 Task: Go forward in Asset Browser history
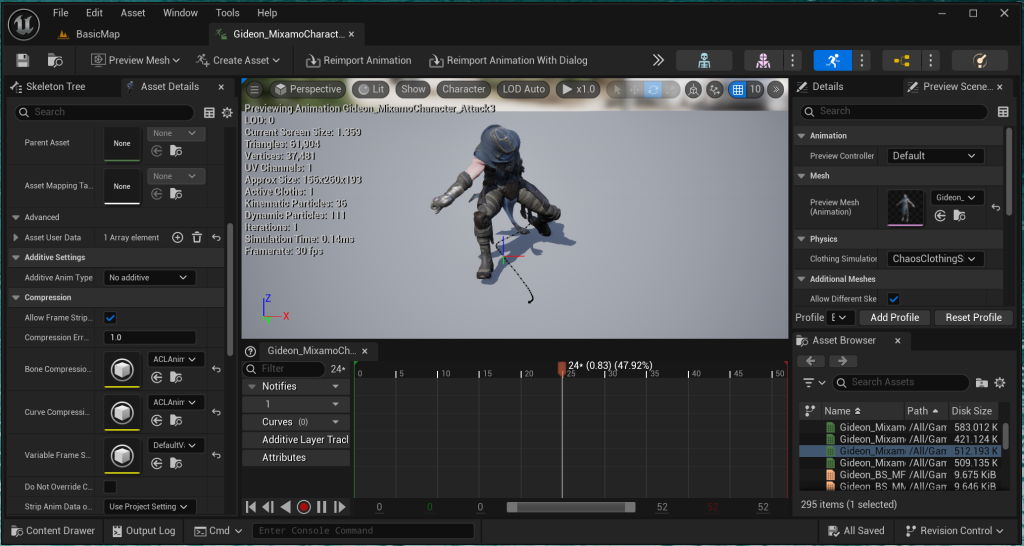click(842, 361)
